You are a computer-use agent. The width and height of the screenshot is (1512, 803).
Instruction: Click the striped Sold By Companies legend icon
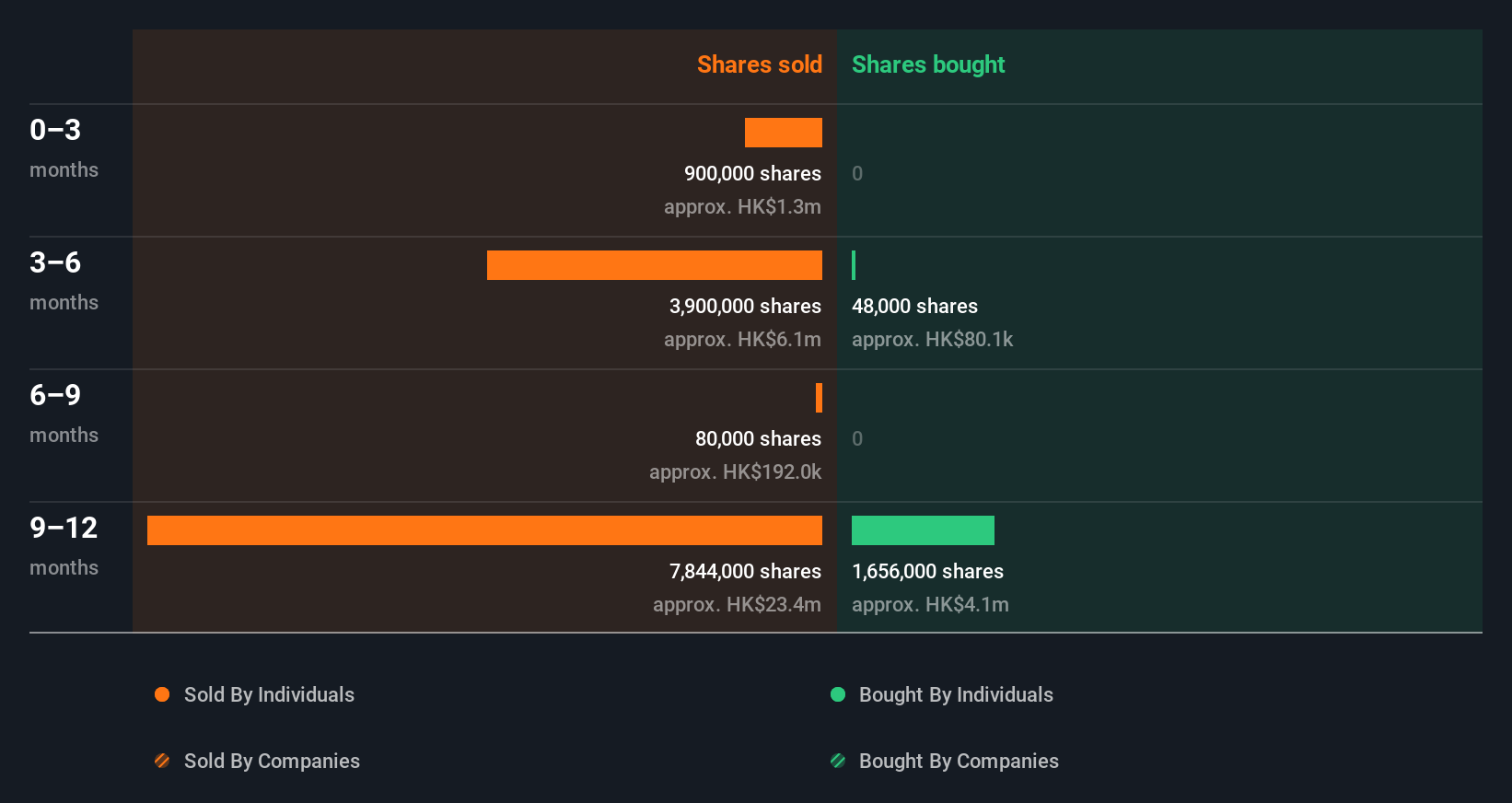162,761
